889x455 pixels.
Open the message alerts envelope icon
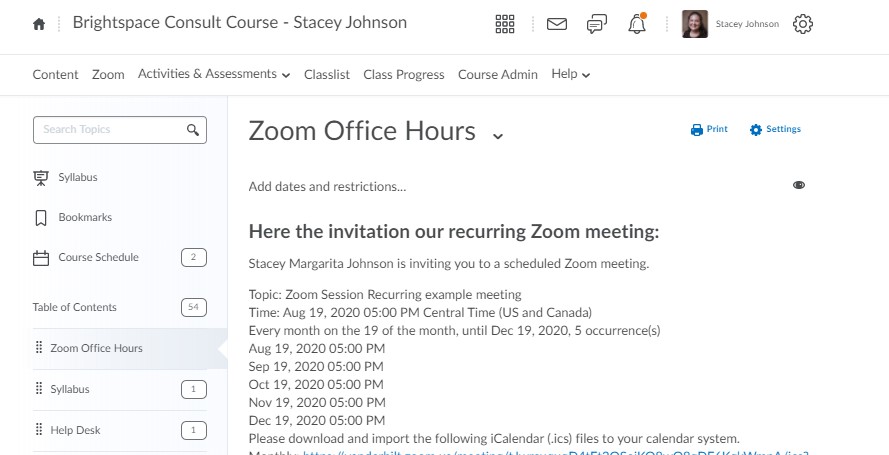click(x=557, y=24)
